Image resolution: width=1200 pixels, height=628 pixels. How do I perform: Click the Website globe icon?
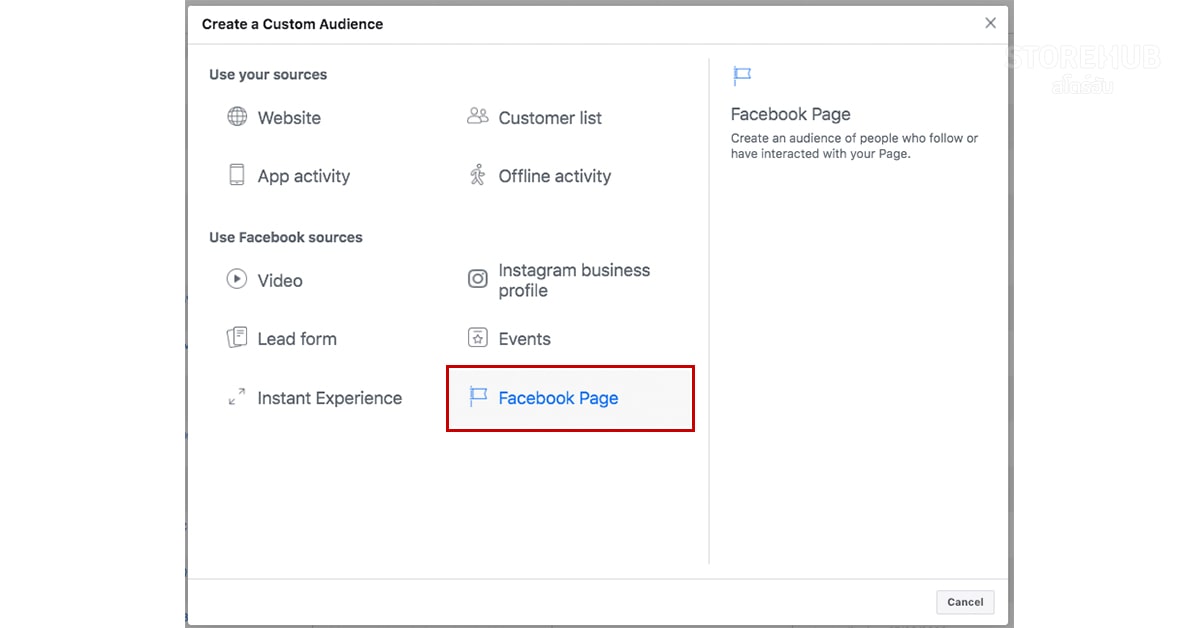coord(237,117)
